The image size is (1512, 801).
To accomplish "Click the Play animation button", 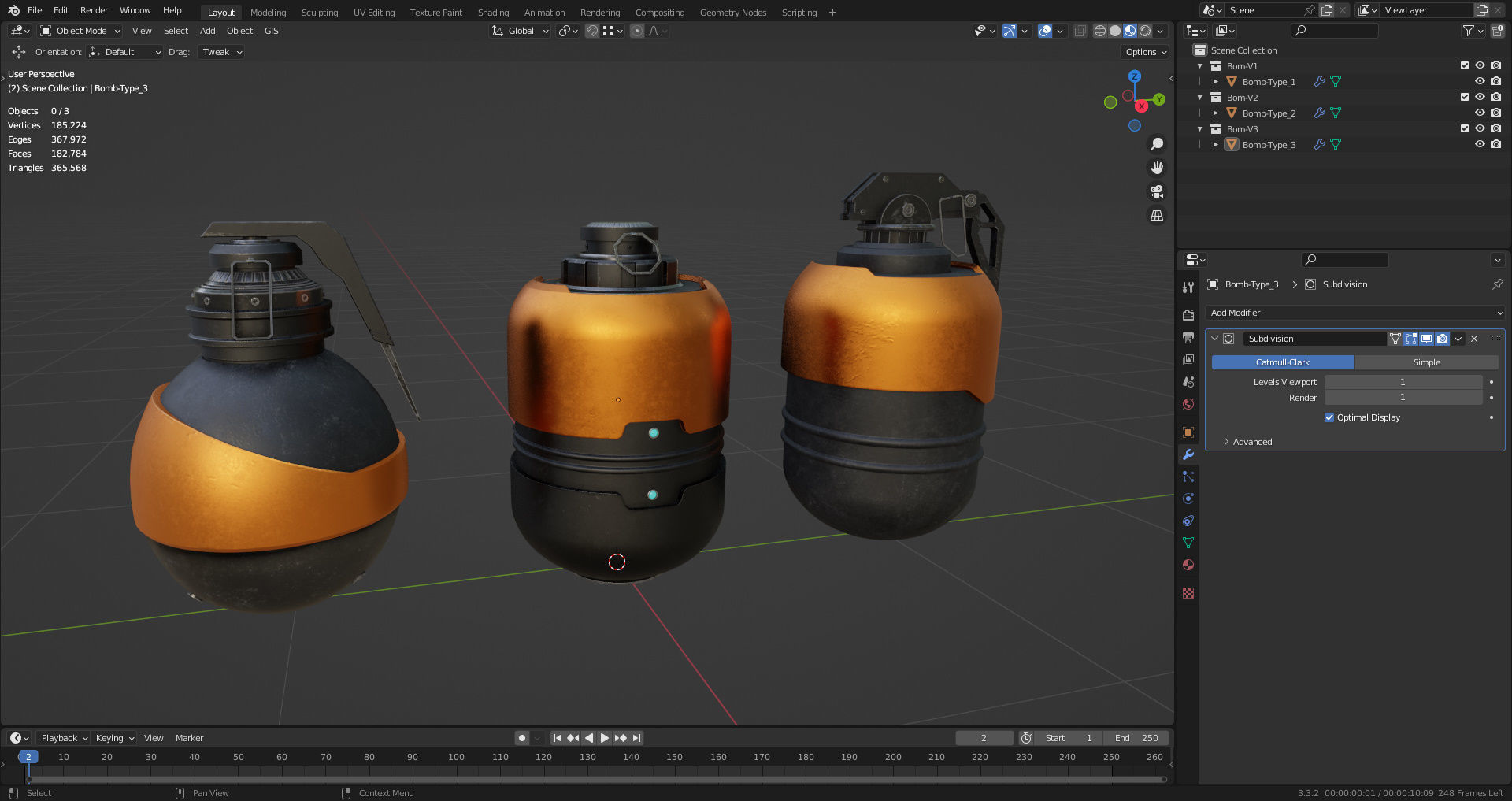I will (x=605, y=738).
